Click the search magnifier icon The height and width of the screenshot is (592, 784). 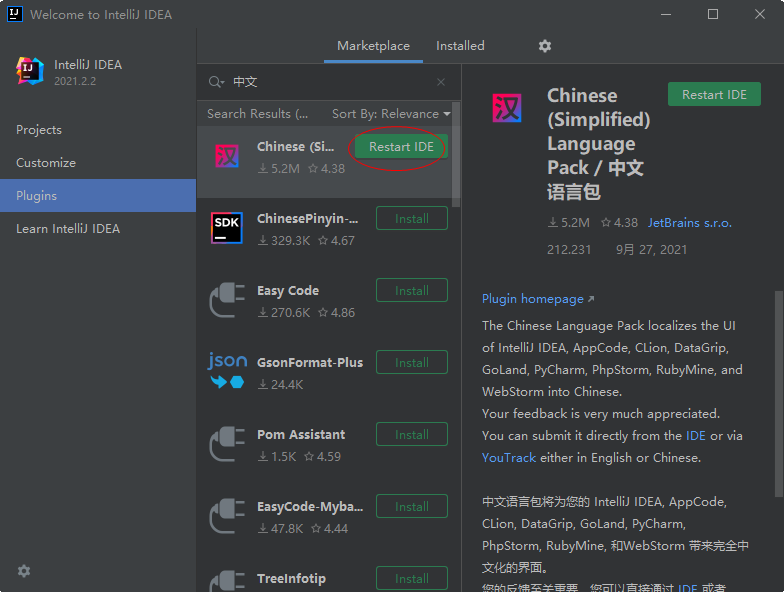click(x=216, y=82)
